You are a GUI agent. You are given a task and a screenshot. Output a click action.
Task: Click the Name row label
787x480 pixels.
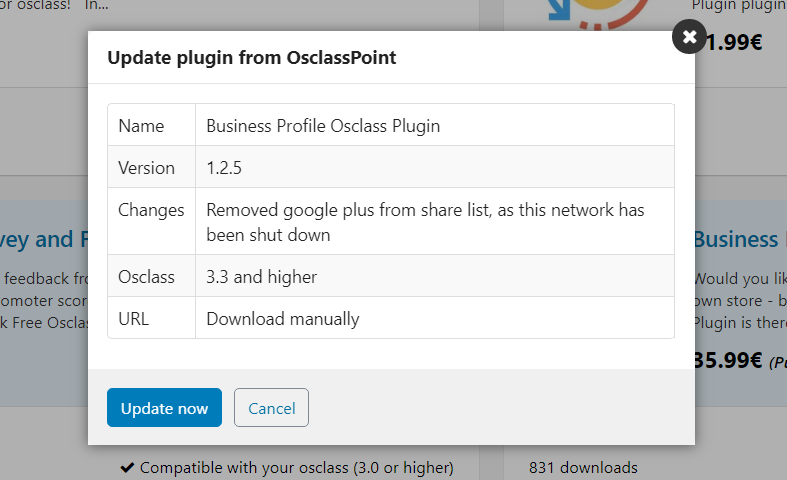click(x=141, y=126)
